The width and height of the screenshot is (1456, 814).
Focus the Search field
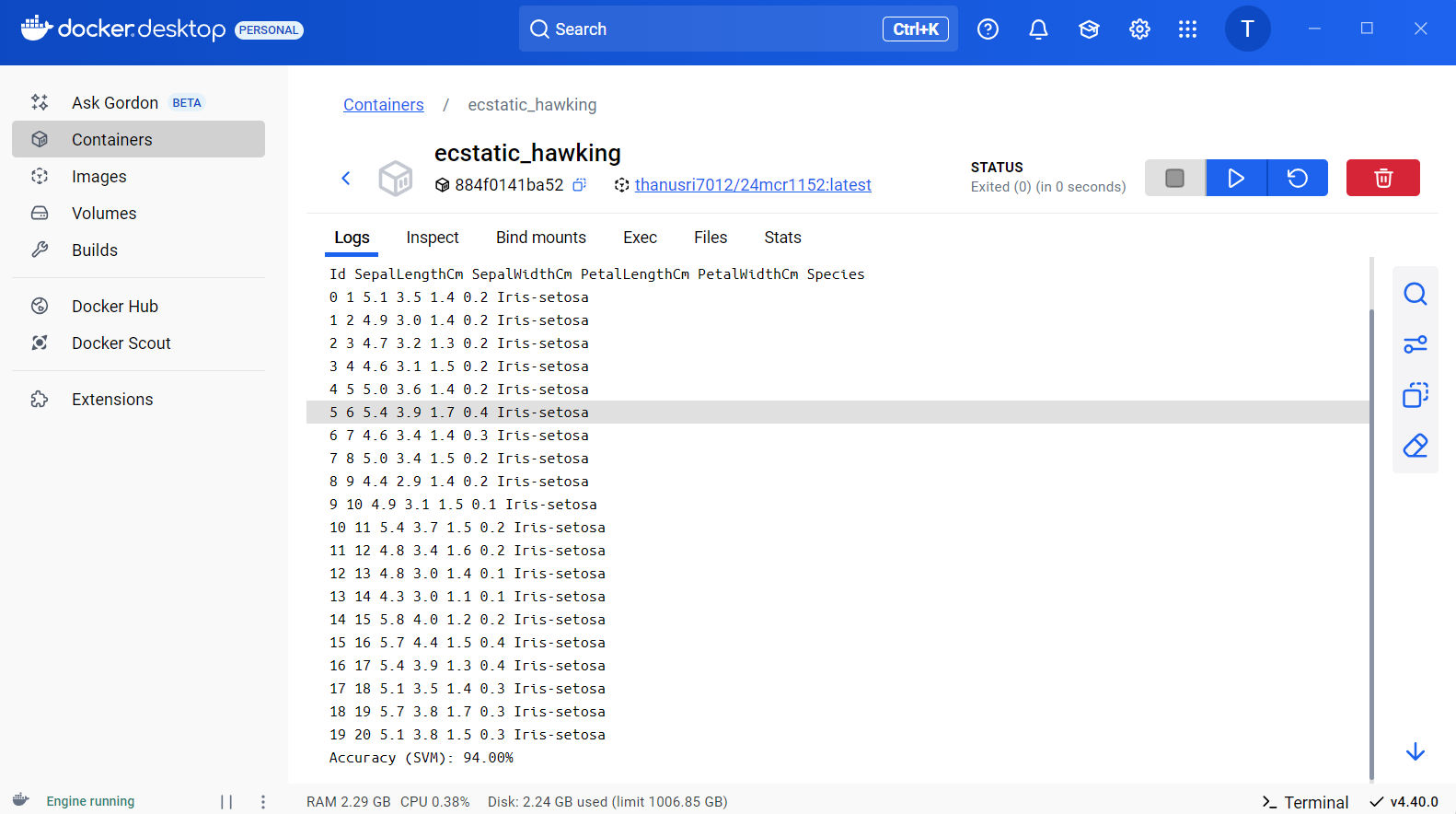738,29
